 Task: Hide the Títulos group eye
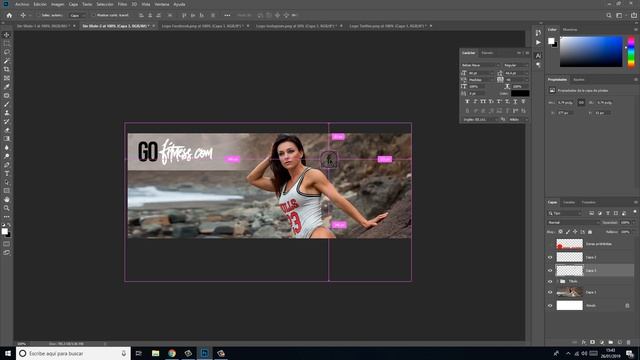click(x=550, y=282)
